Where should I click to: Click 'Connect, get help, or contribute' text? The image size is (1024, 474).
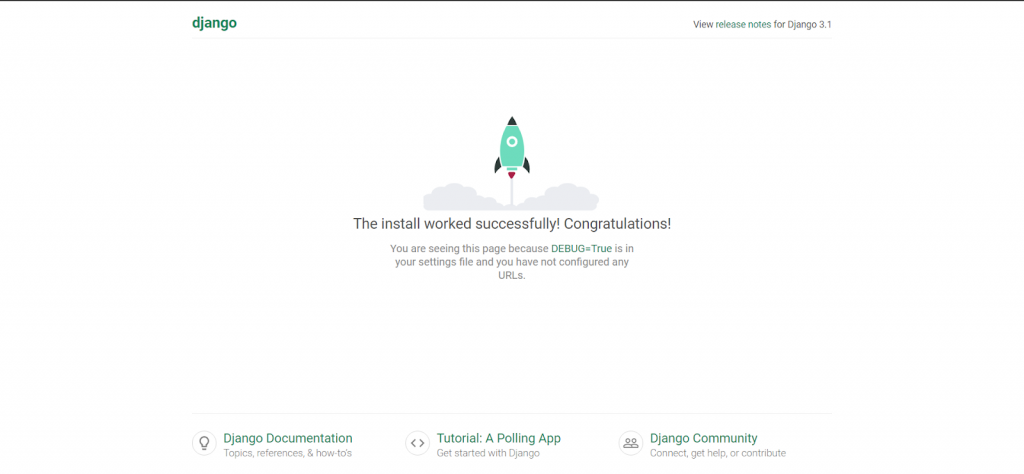point(718,453)
